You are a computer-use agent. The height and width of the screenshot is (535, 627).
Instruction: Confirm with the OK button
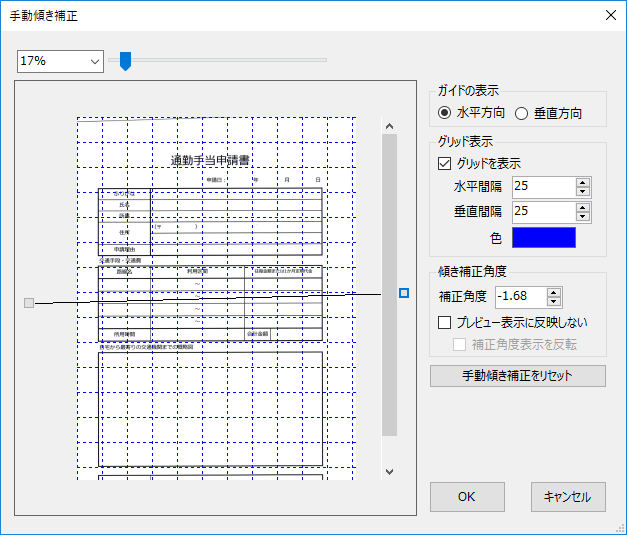tap(467, 497)
